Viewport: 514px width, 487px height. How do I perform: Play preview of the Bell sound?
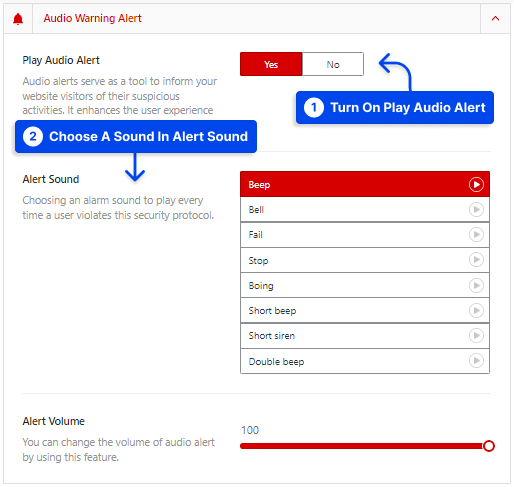[476, 209]
